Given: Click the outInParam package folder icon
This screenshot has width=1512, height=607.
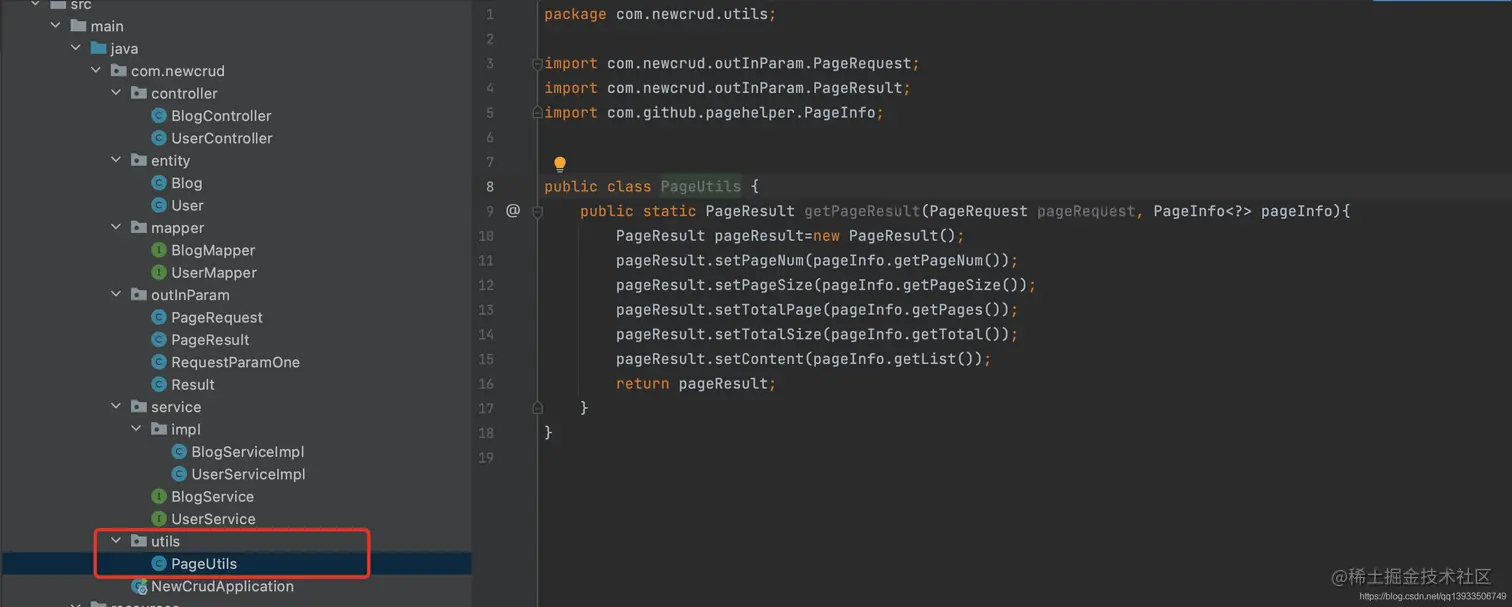Looking at the screenshot, I should point(139,295).
